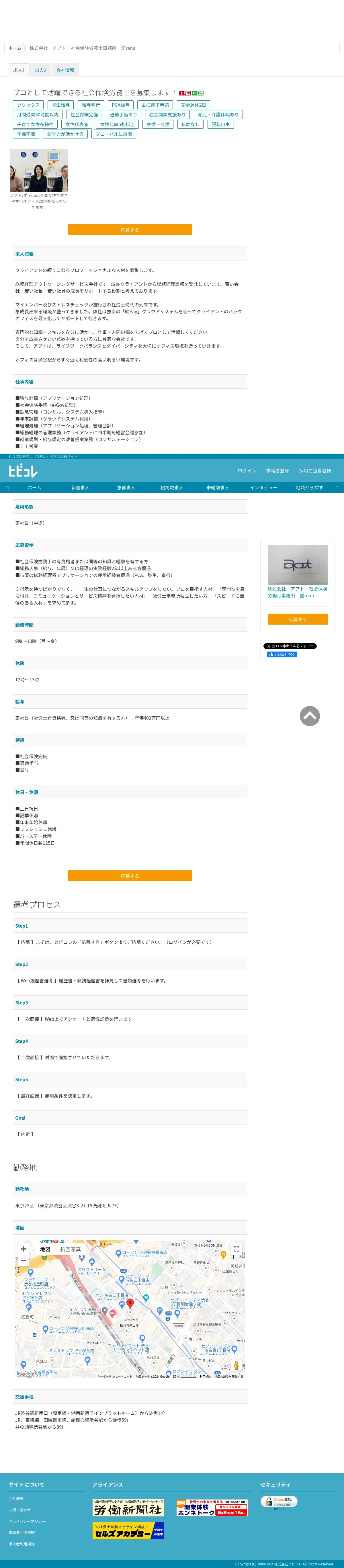
Task: Click the ヒビコレ site logo
Action: click(23, 470)
